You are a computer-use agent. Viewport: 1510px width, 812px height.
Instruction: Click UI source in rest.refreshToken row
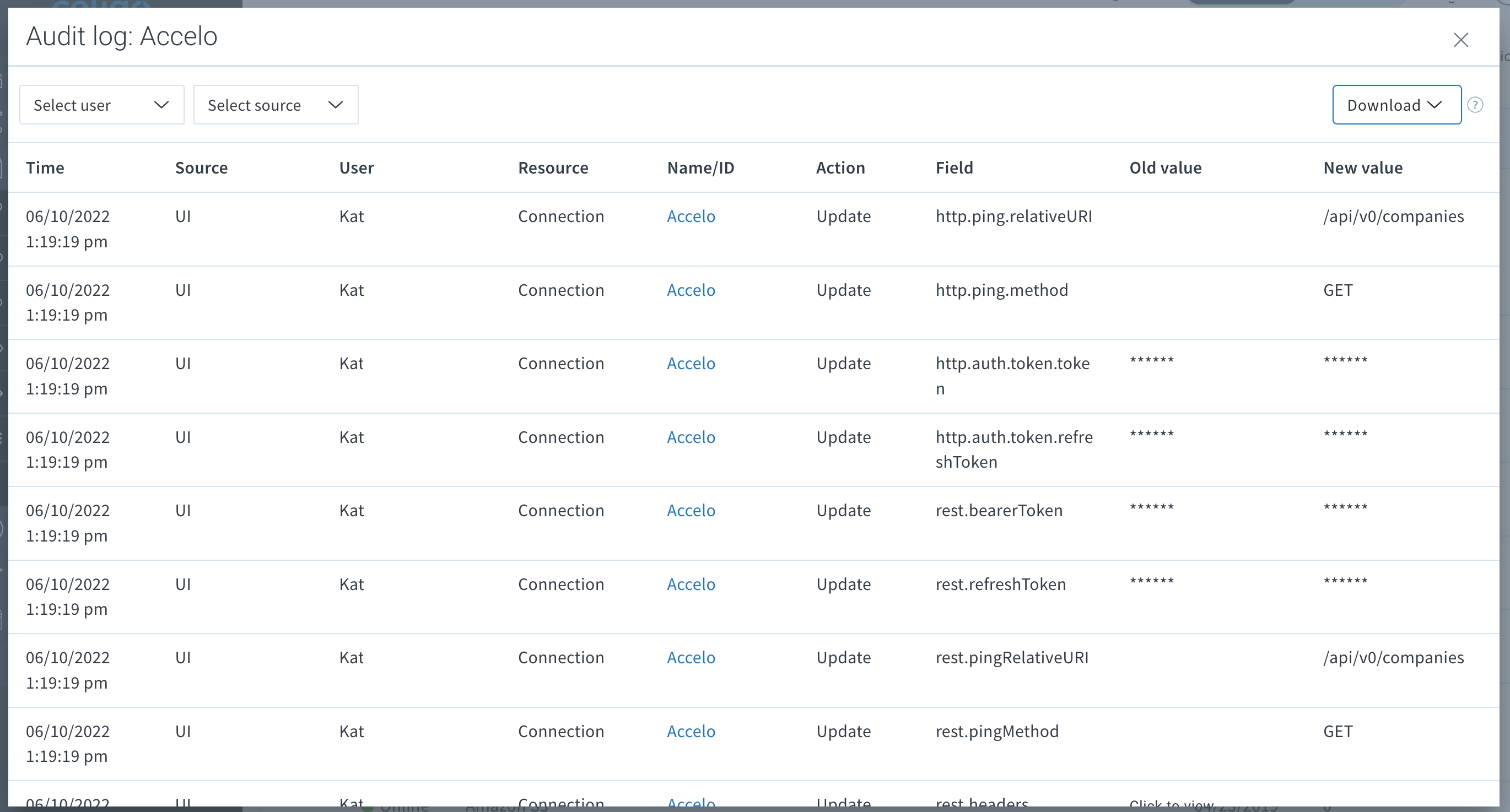click(x=183, y=584)
